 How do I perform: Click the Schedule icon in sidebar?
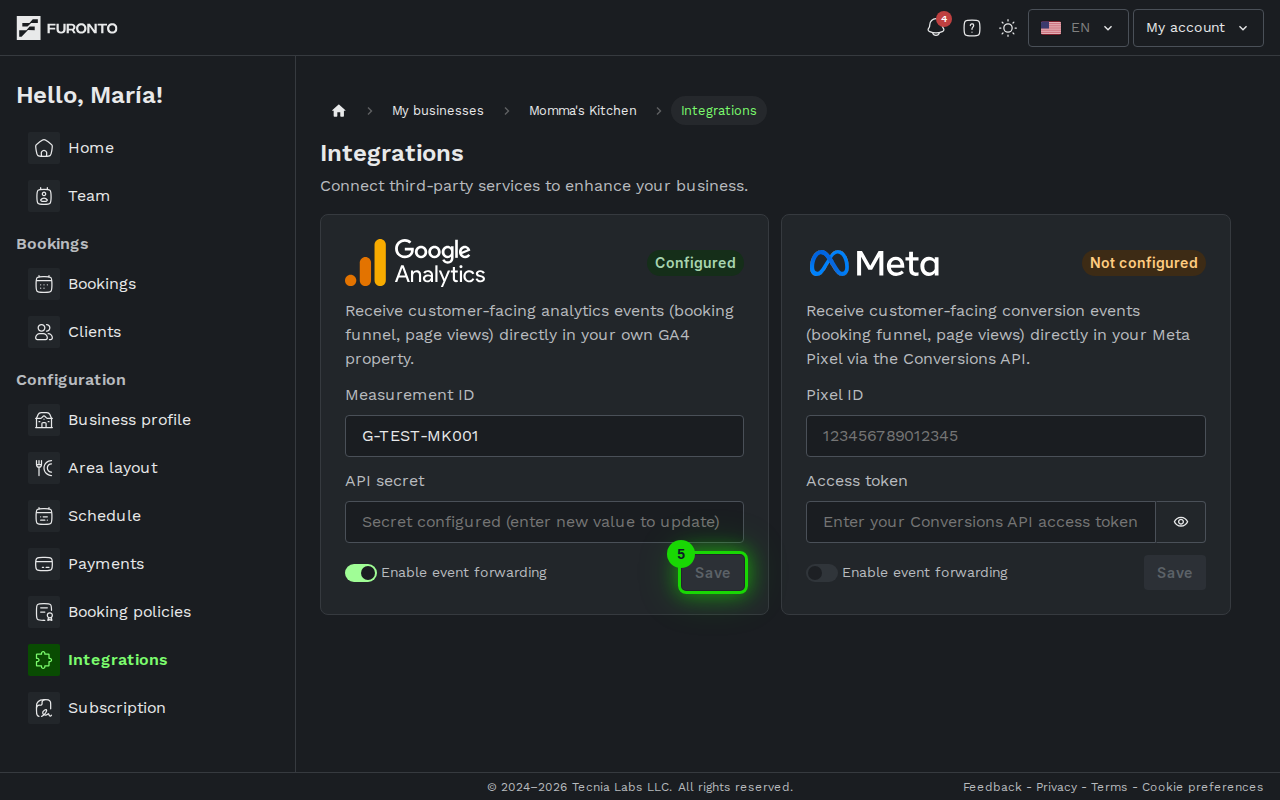(44, 516)
